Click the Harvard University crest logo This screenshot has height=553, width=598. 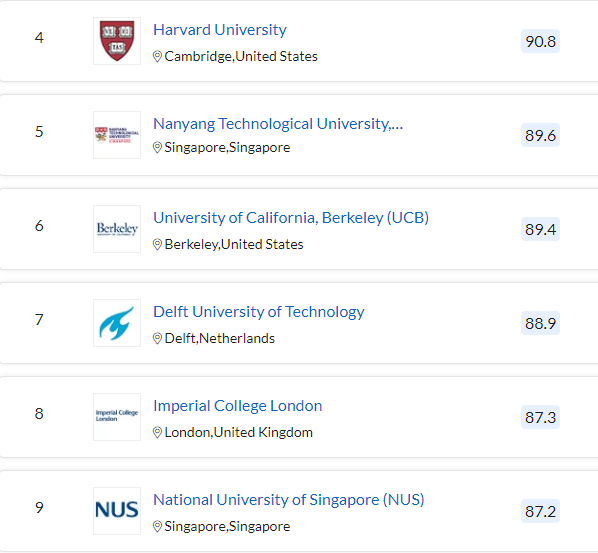[117, 41]
